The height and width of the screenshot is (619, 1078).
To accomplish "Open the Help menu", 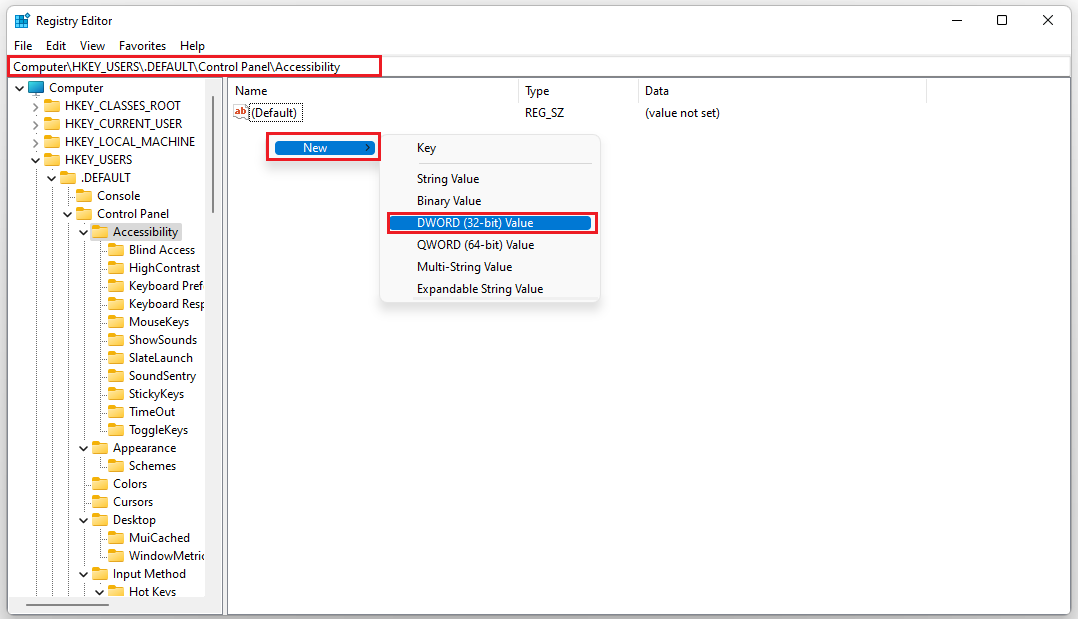I will 192,46.
